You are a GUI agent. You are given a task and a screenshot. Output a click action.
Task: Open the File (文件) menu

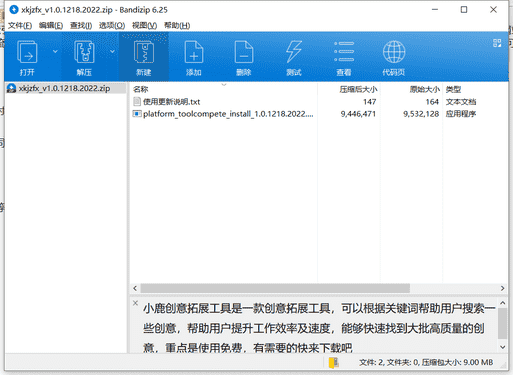20,25
